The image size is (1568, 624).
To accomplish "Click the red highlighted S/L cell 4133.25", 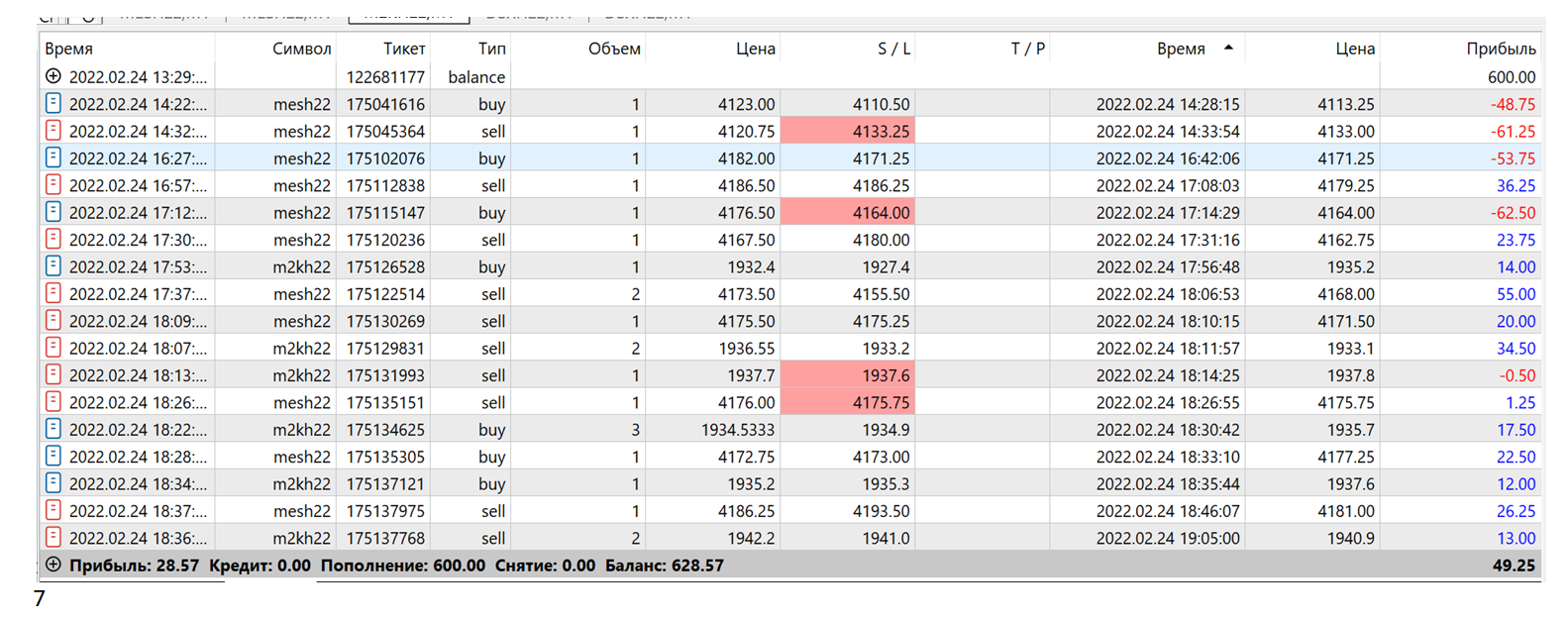I will [x=848, y=131].
